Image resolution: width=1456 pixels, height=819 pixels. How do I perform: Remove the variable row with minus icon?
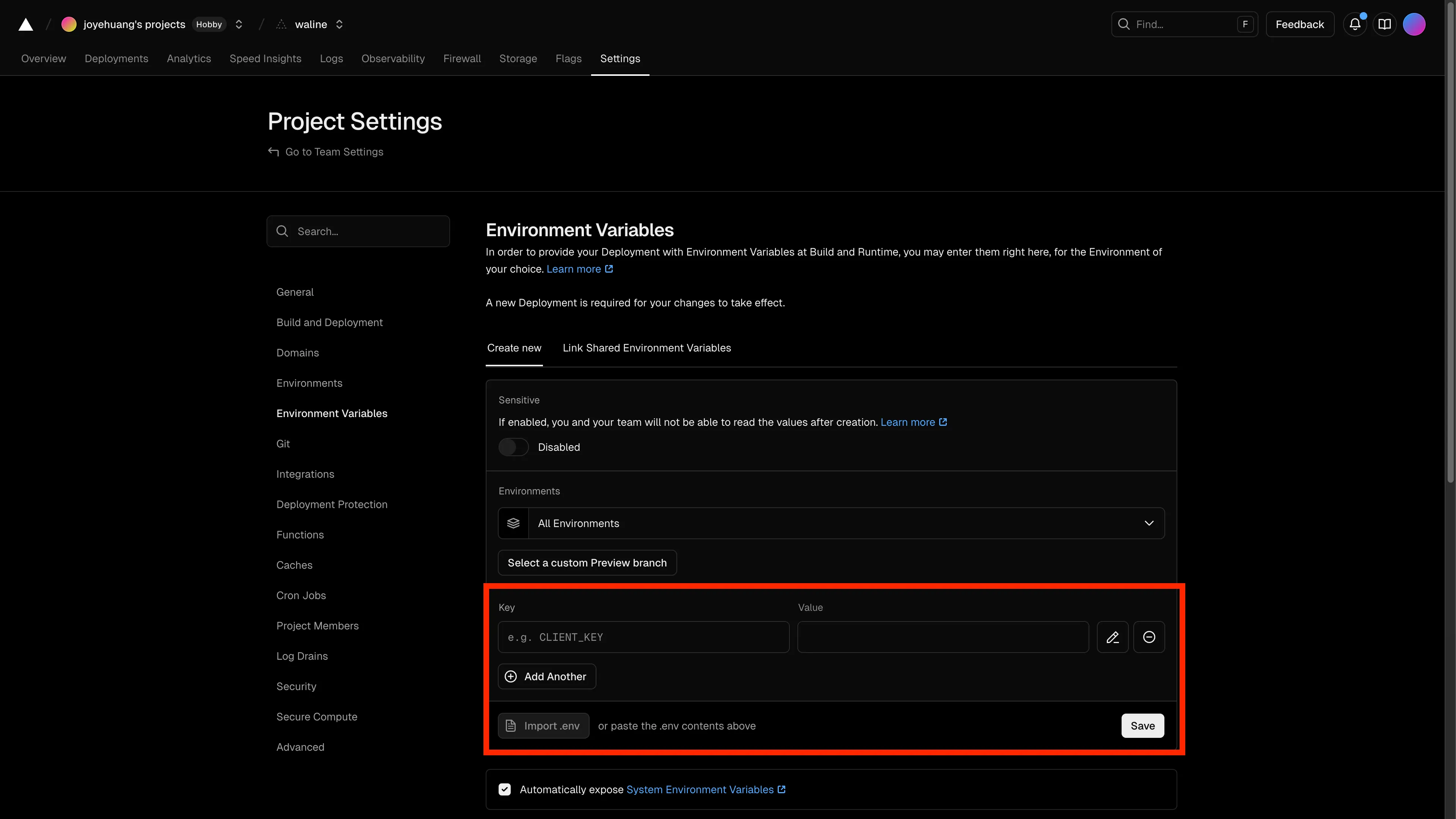pyautogui.click(x=1148, y=637)
